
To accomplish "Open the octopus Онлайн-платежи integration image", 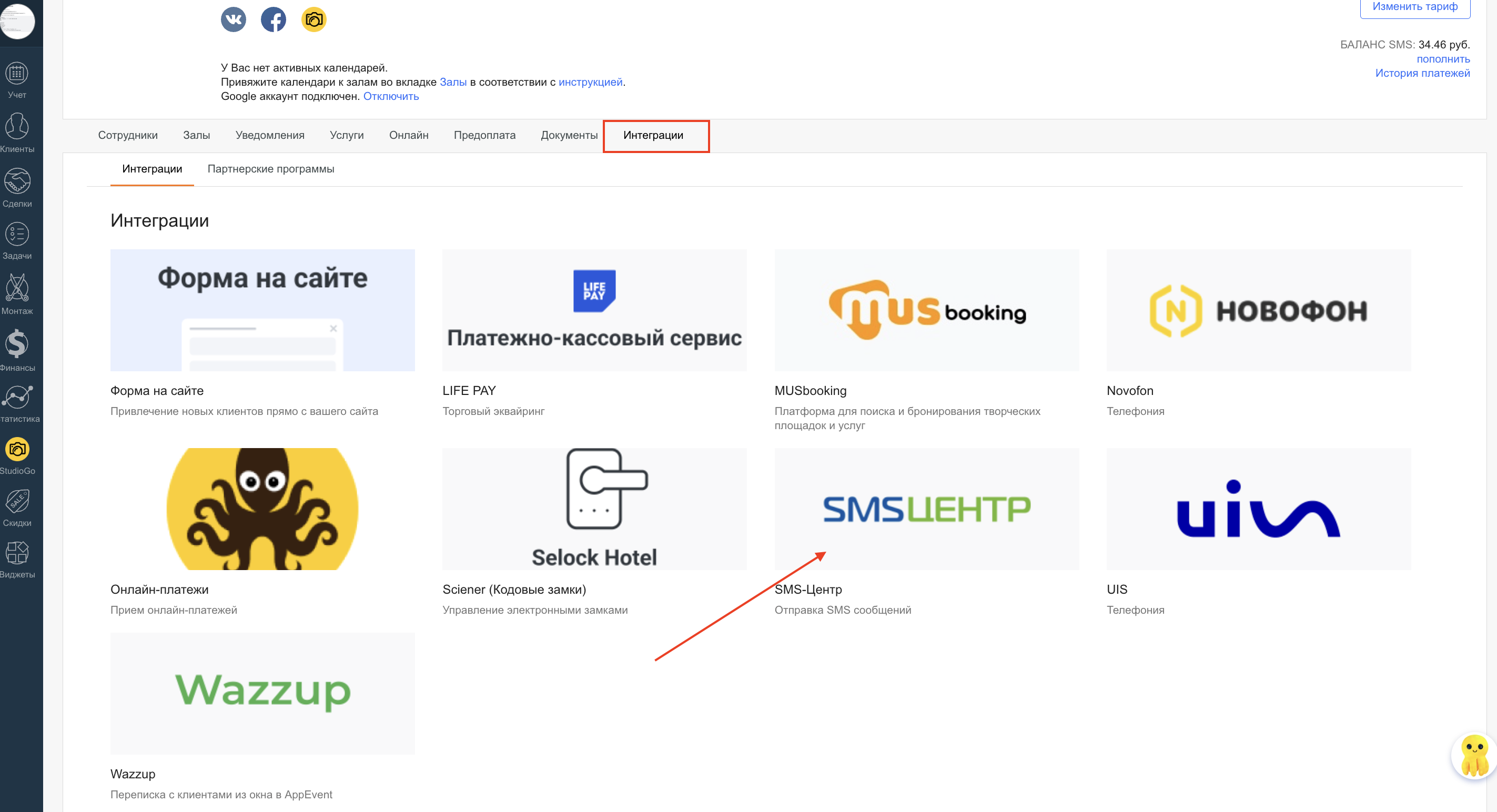I will coord(262,509).
